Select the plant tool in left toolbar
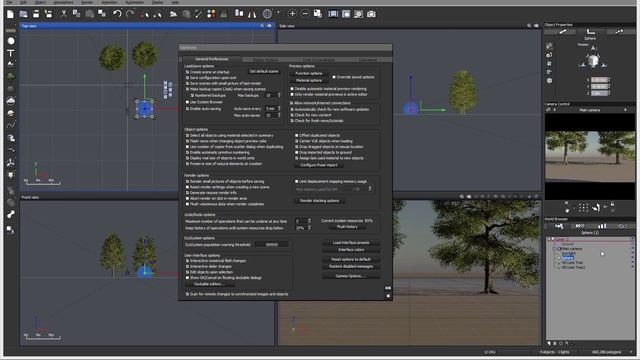 pos(11,76)
